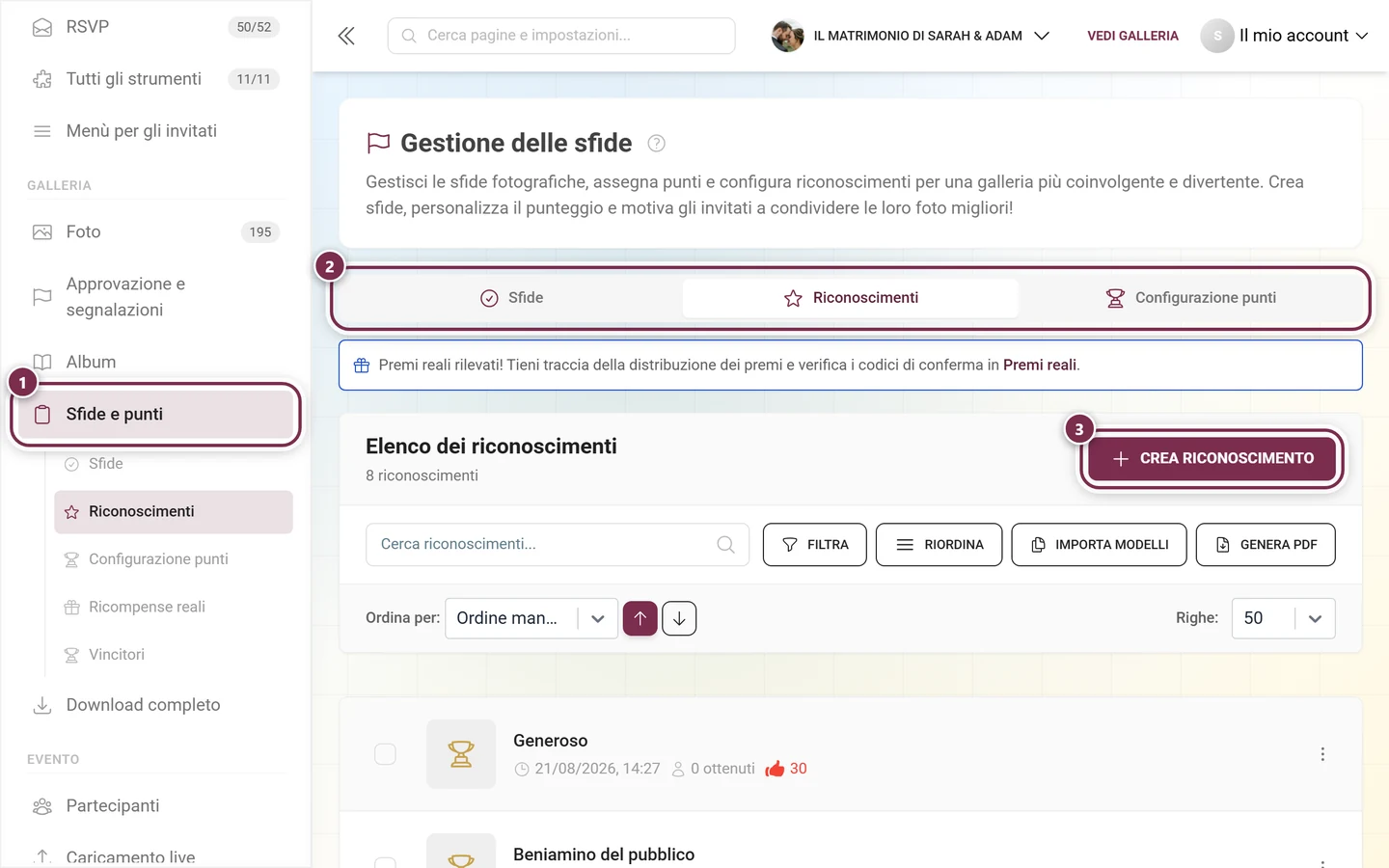Open Album in sidebar
Screen dimensions: 1389x868
tap(155, 363)
